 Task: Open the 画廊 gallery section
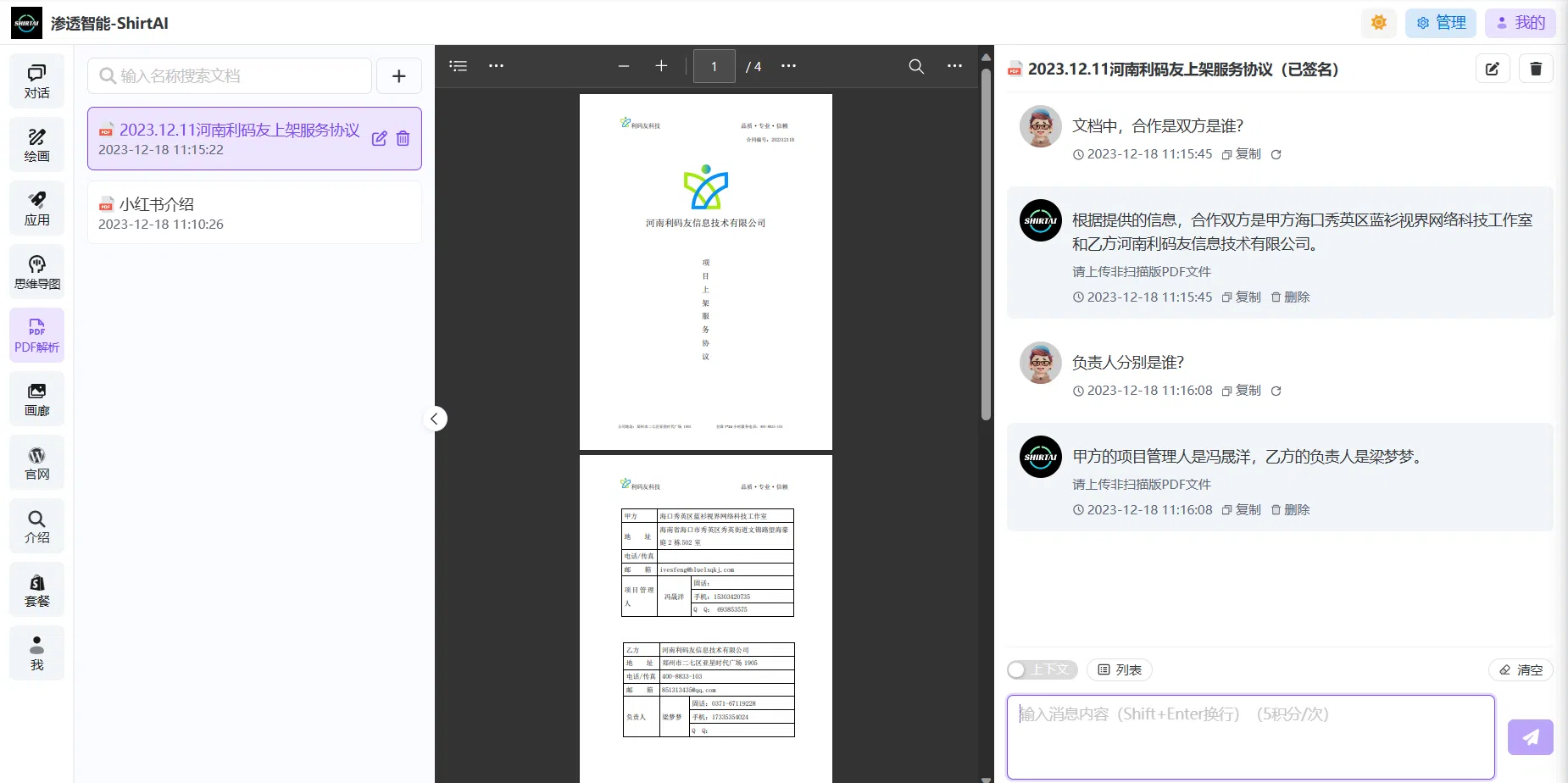click(x=36, y=399)
